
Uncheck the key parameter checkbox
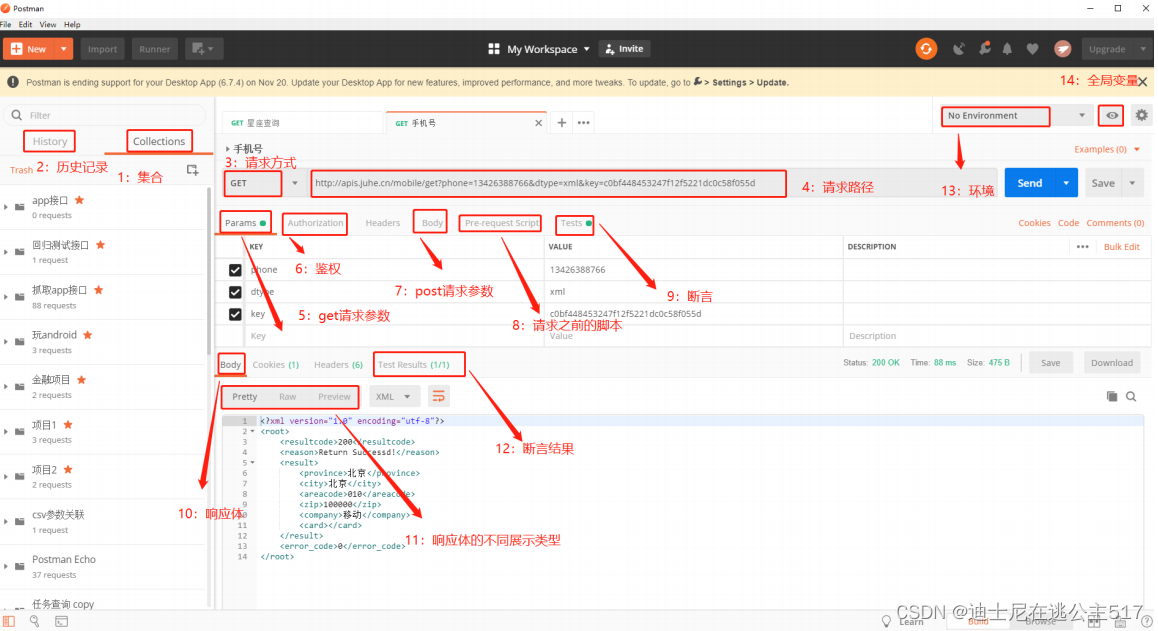pyautogui.click(x=235, y=314)
